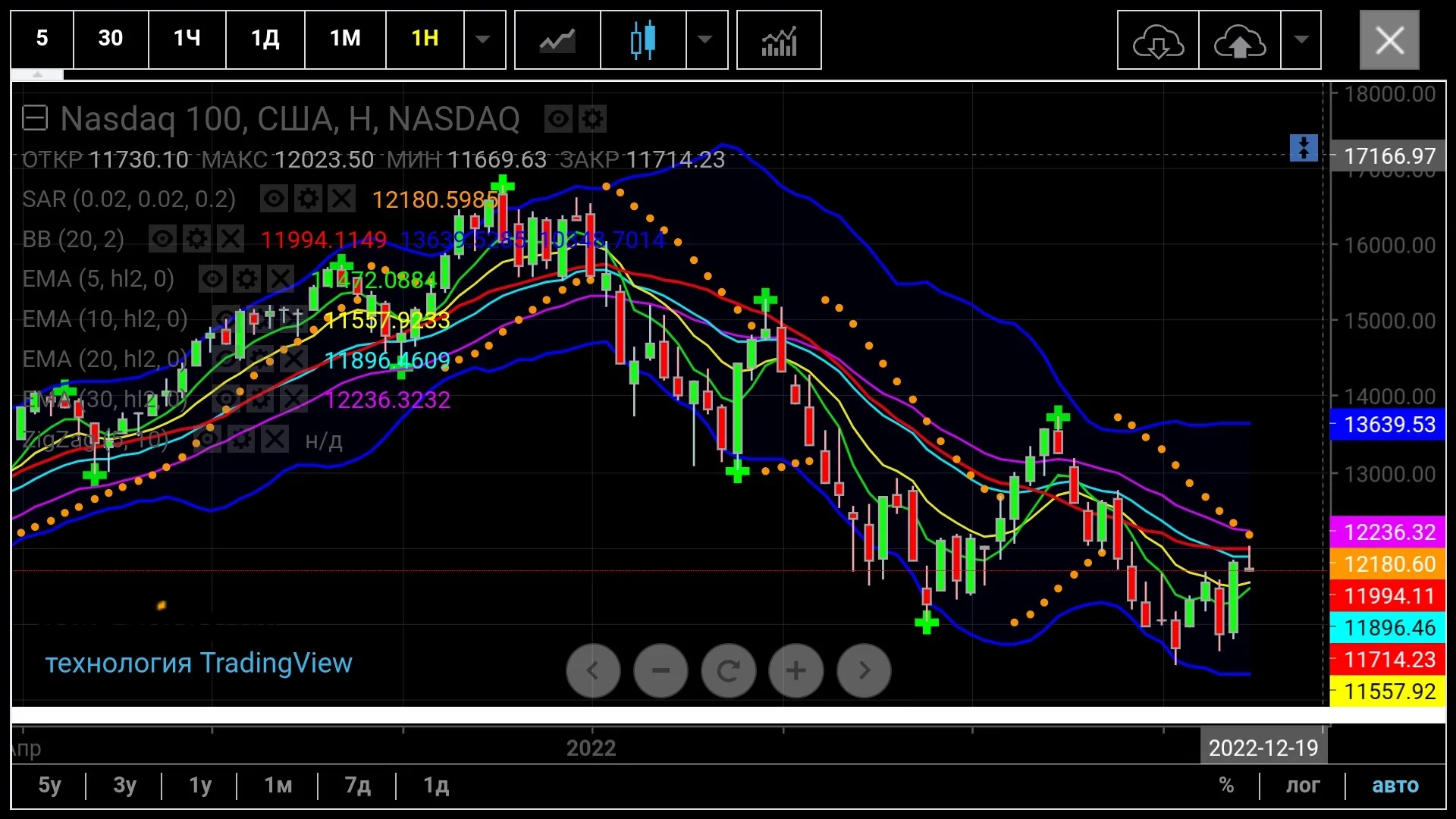Click the blue marker icon near 17166.97

(x=1304, y=148)
